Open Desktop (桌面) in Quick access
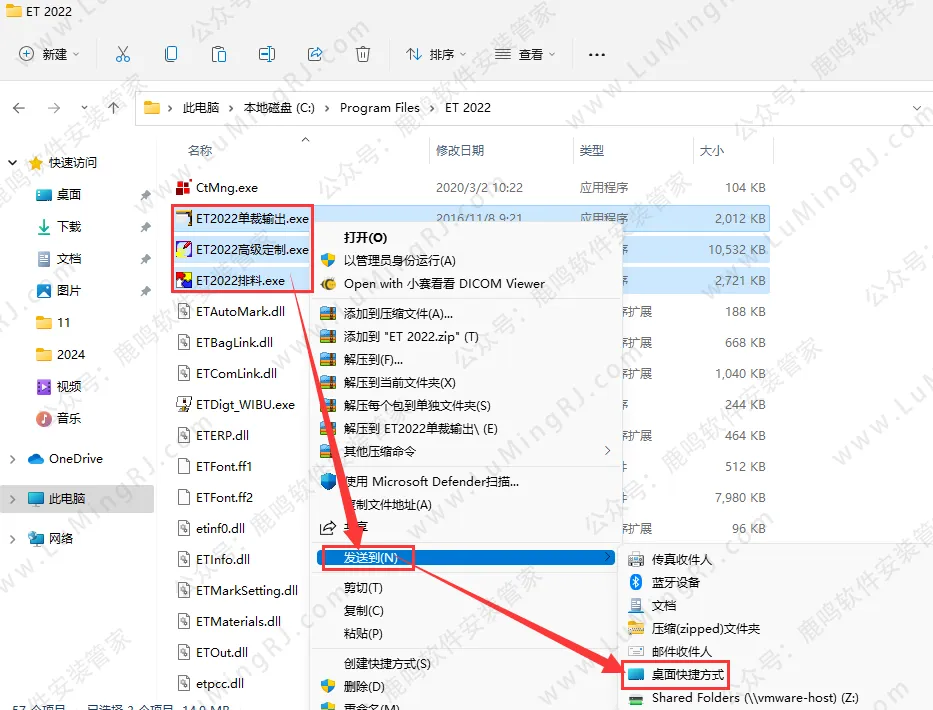Screen dimensions: 933x710 tap(69, 195)
